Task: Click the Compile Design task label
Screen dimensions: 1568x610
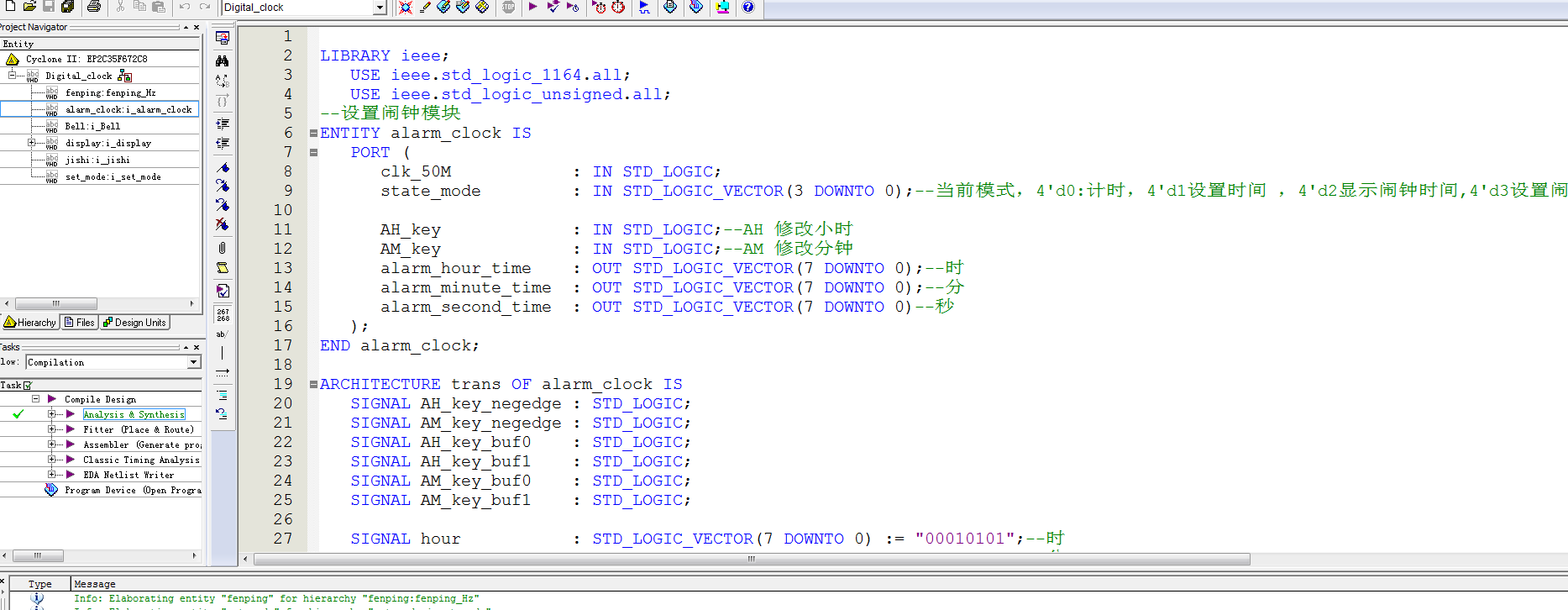Action: pyautogui.click(x=100, y=399)
